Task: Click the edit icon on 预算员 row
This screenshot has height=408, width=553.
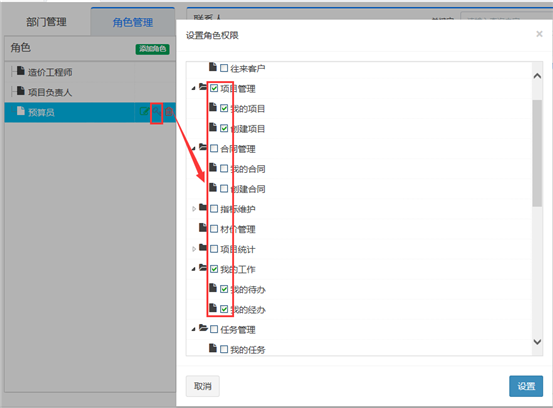Action: (144, 112)
